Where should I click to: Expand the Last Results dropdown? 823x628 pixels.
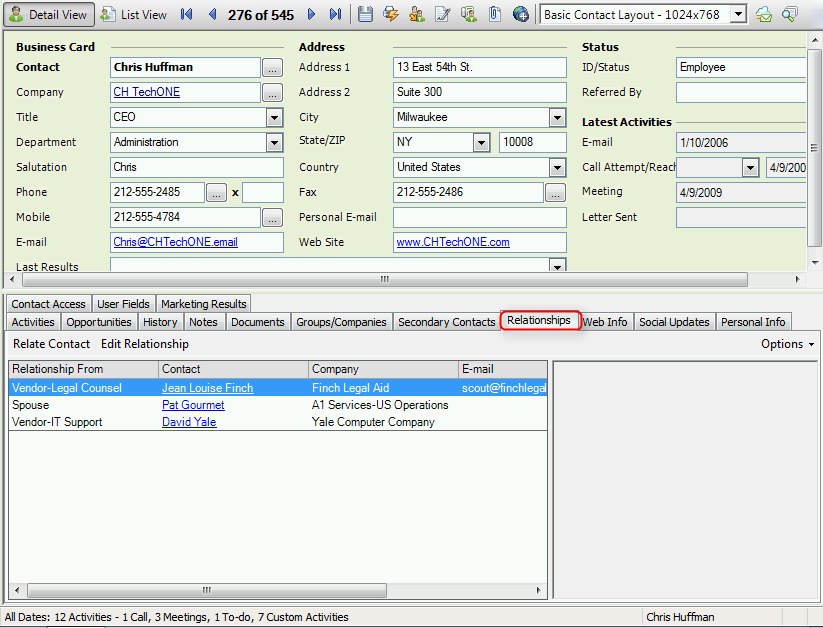point(557,265)
